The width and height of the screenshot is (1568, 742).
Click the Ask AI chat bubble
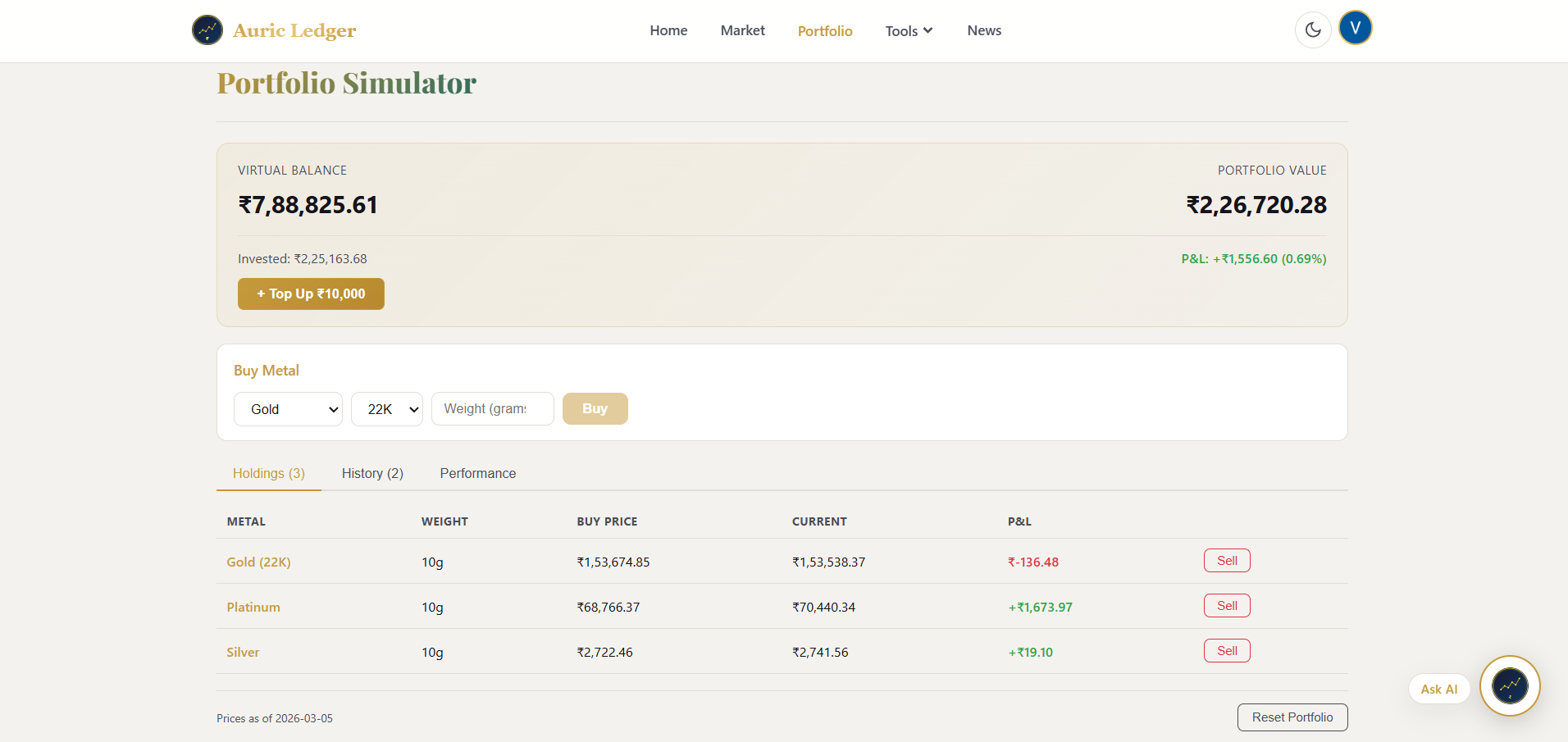[1438, 689]
